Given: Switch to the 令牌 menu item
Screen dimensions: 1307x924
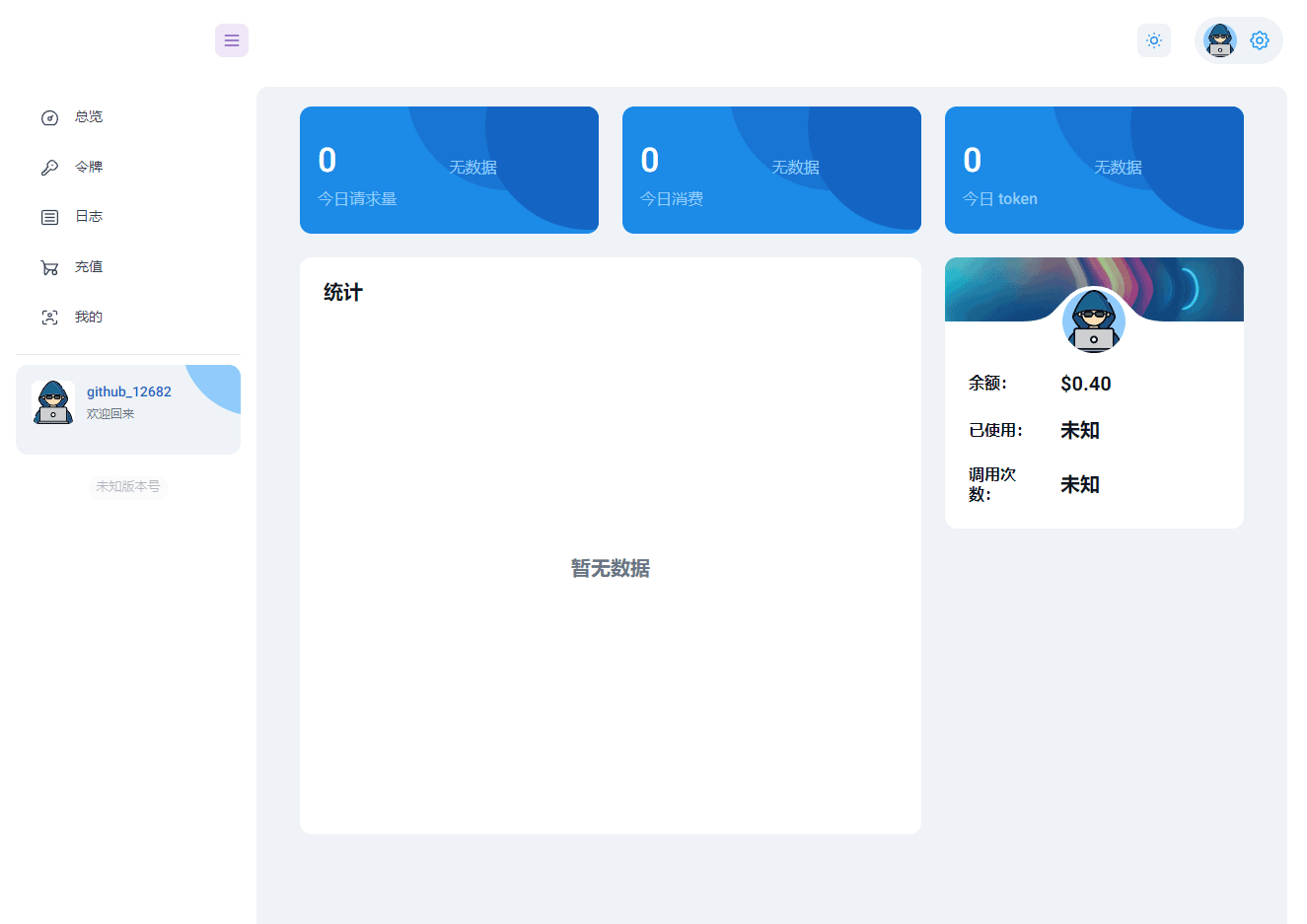Looking at the screenshot, I should [x=89, y=167].
